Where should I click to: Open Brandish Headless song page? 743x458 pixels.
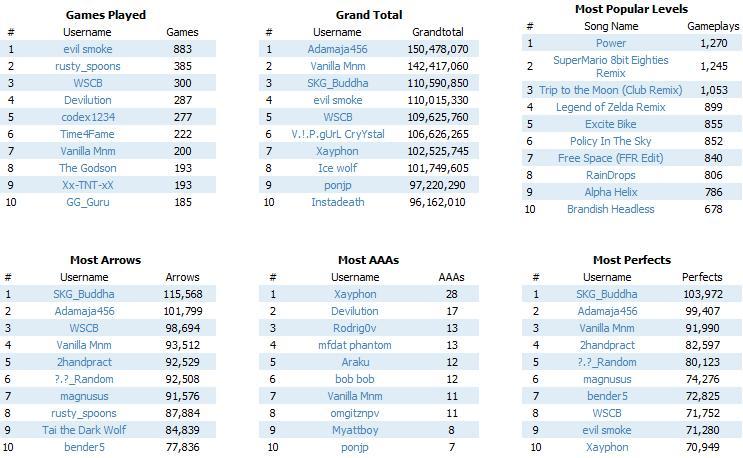tap(611, 209)
